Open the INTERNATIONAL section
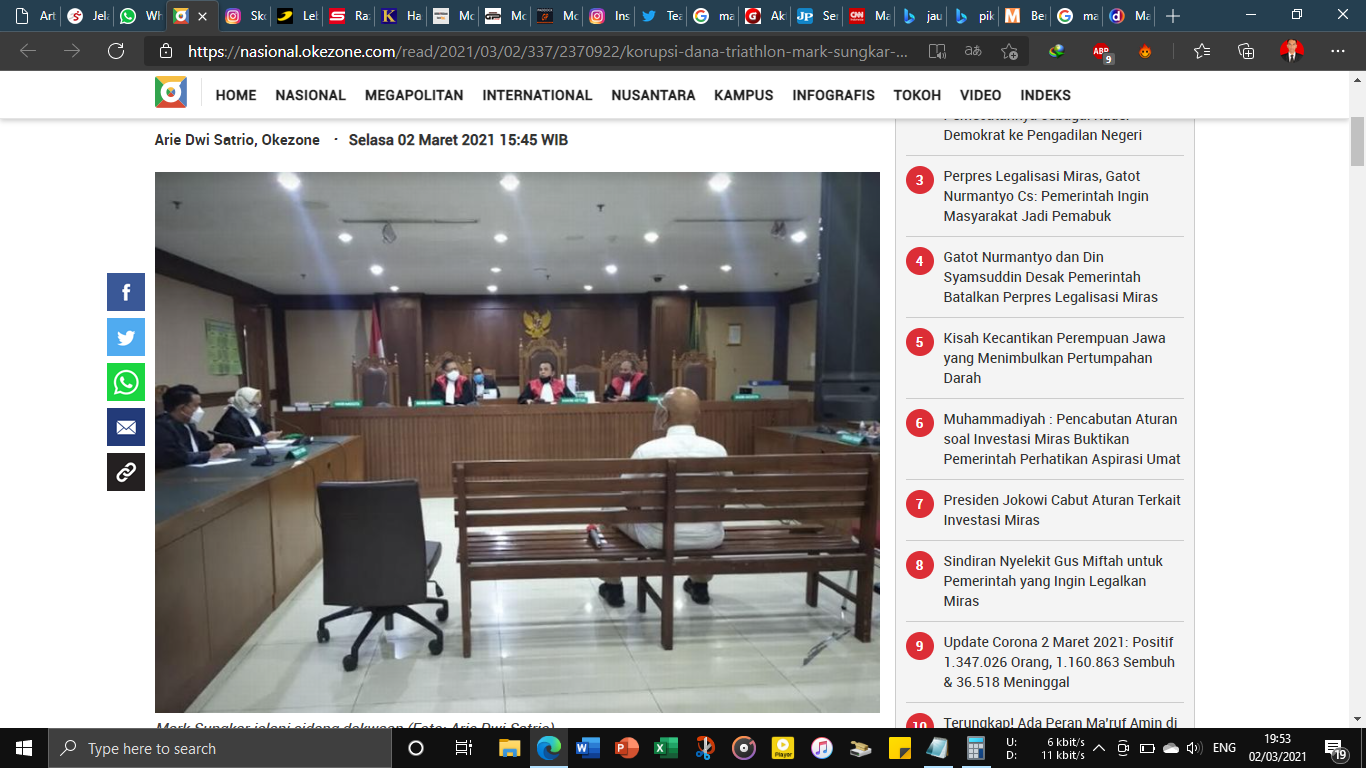 [x=537, y=95]
